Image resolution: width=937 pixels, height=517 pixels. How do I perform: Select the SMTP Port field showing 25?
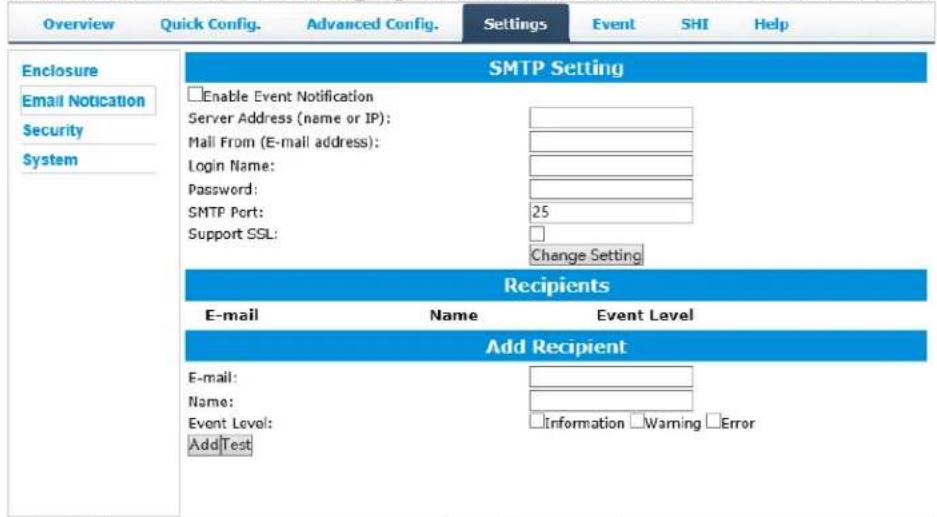pyautogui.click(x=611, y=212)
